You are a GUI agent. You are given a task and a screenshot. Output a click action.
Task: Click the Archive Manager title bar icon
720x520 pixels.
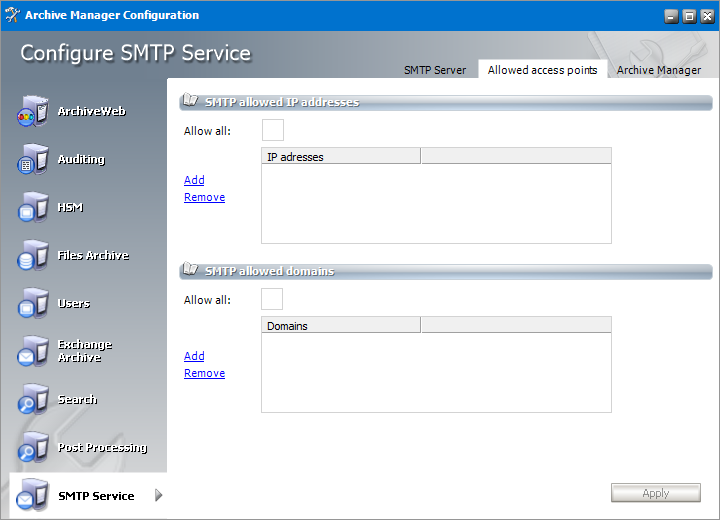tap(12, 15)
